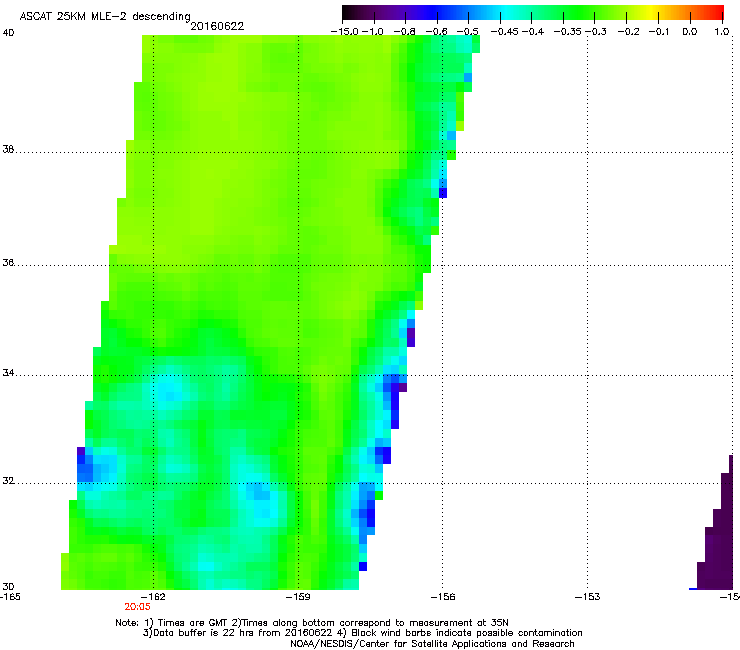Viewport: 740px width, 650px height.
Task: Click the colorbar label -0.45
Action: [505, 32]
